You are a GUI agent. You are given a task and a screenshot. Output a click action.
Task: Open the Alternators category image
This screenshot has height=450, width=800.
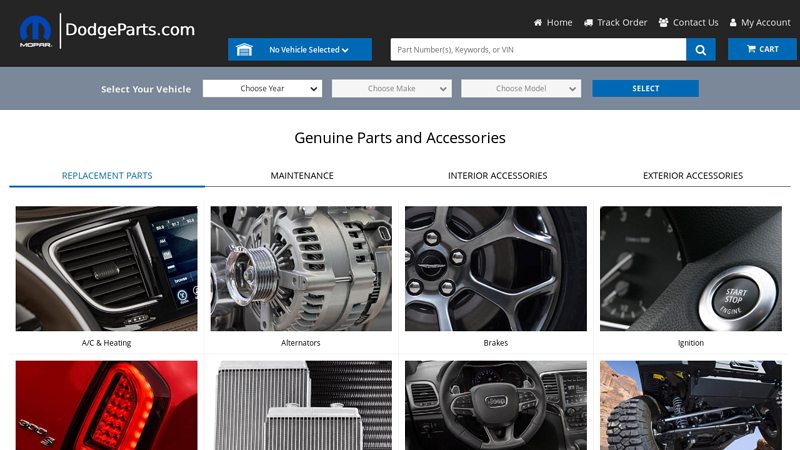(301, 268)
